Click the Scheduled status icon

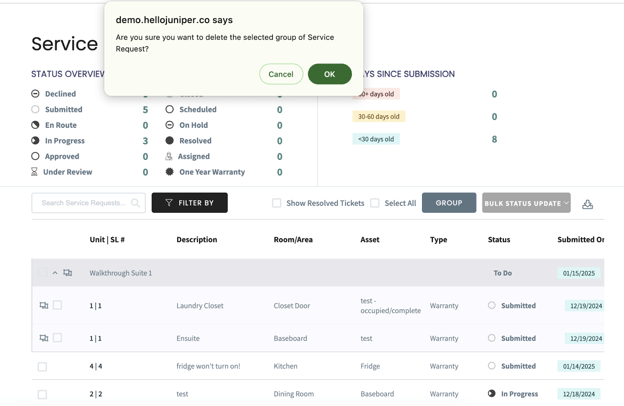click(x=170, y=109)
